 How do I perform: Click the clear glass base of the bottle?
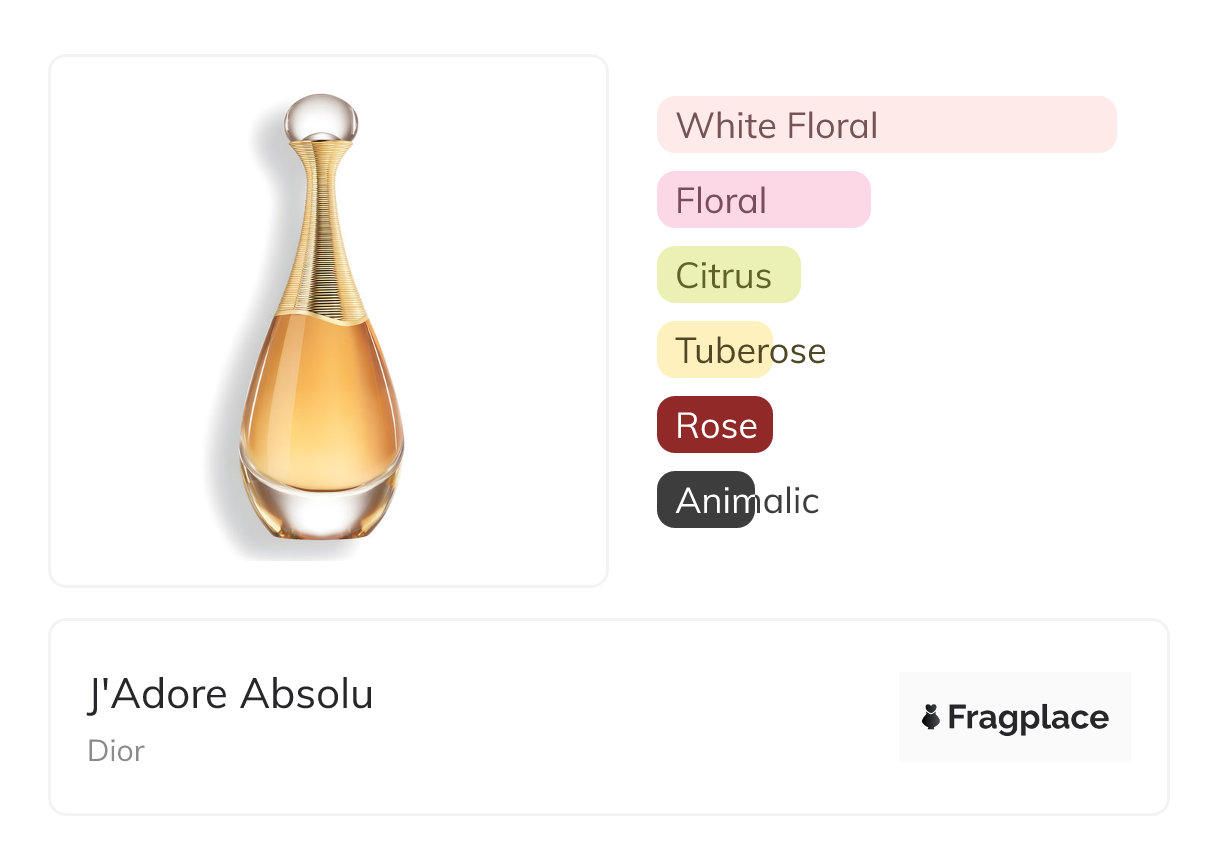coord(321,508)
